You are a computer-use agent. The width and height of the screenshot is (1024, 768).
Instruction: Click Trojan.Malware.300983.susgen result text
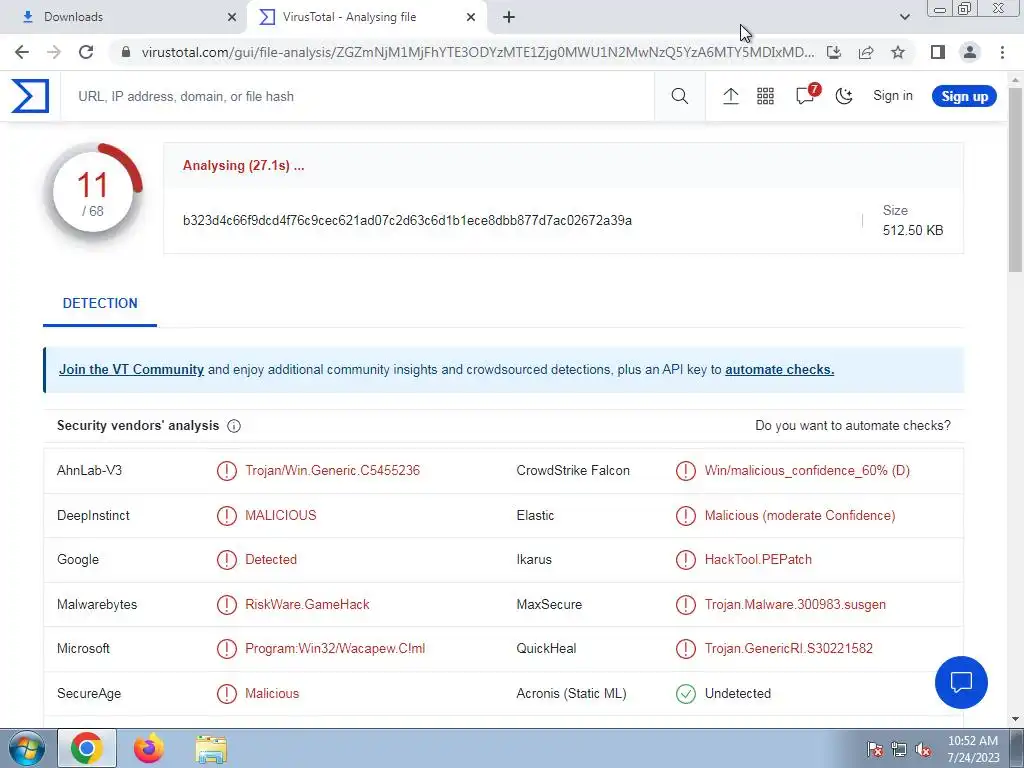(x=795, y=604)
